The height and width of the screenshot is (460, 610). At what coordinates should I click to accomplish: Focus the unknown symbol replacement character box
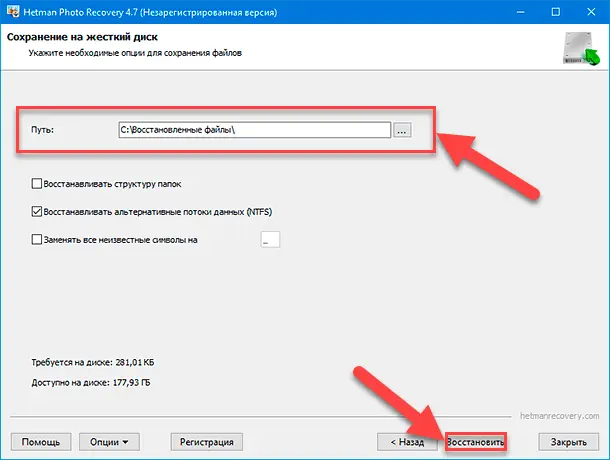click(271, 240)
